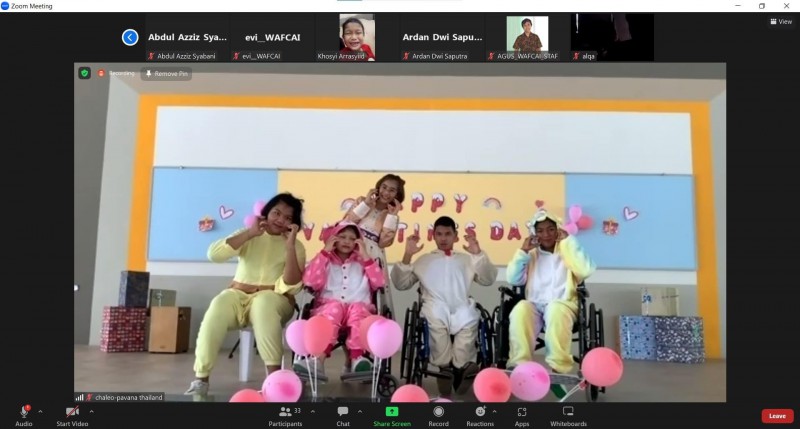This screenshot has width=800, height=429.
Task: Expand Chat options caret
Action: pyautogui.click(x=360, y=412)
